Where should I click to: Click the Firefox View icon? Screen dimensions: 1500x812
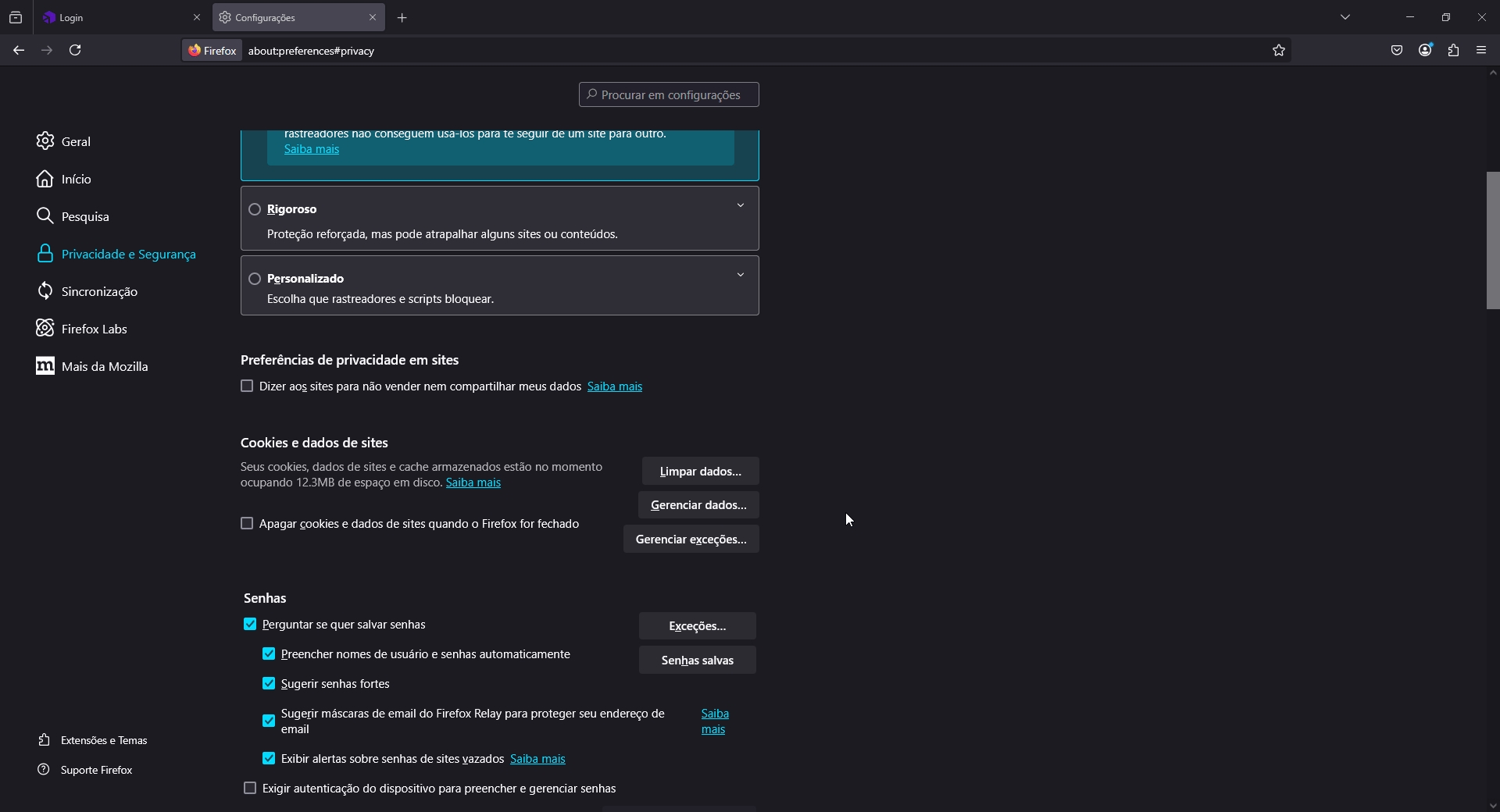pos(16,17)
